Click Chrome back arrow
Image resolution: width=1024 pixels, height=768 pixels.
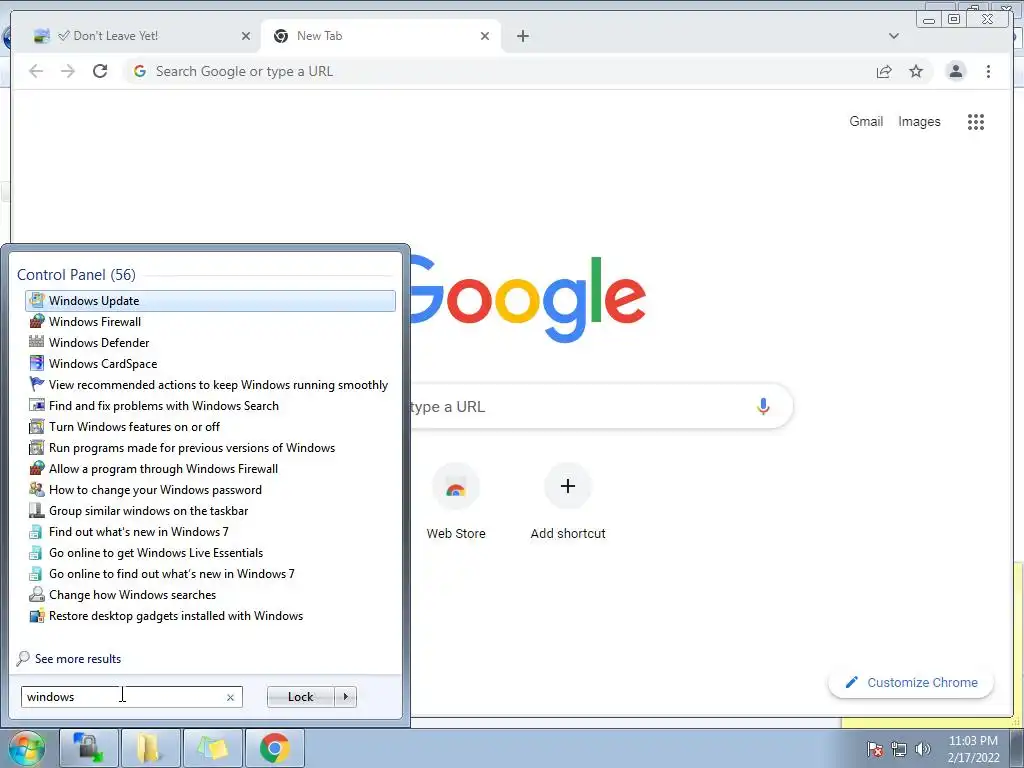[36, 71]
